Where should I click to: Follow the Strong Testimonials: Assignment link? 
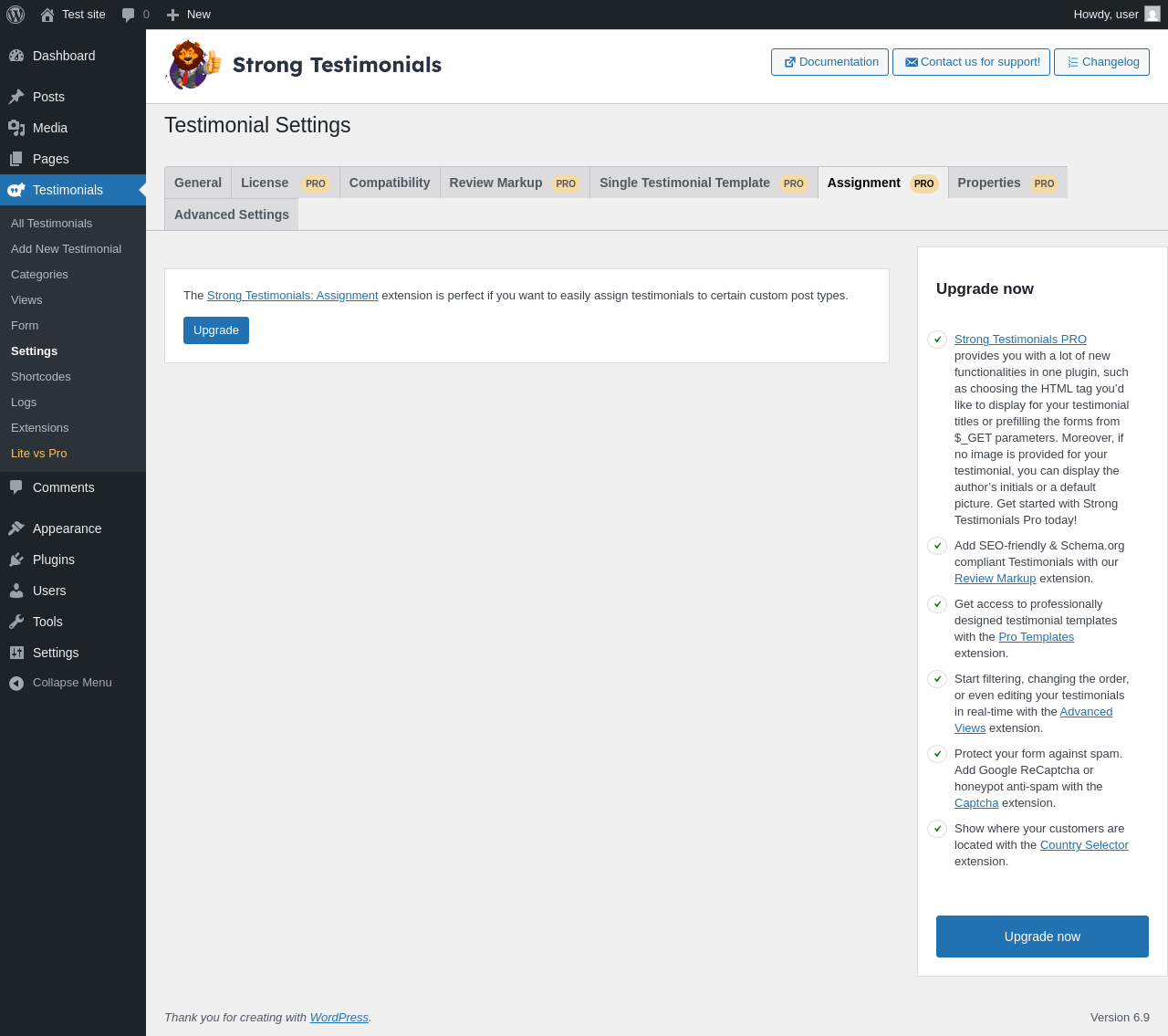[x=292, y=296]
